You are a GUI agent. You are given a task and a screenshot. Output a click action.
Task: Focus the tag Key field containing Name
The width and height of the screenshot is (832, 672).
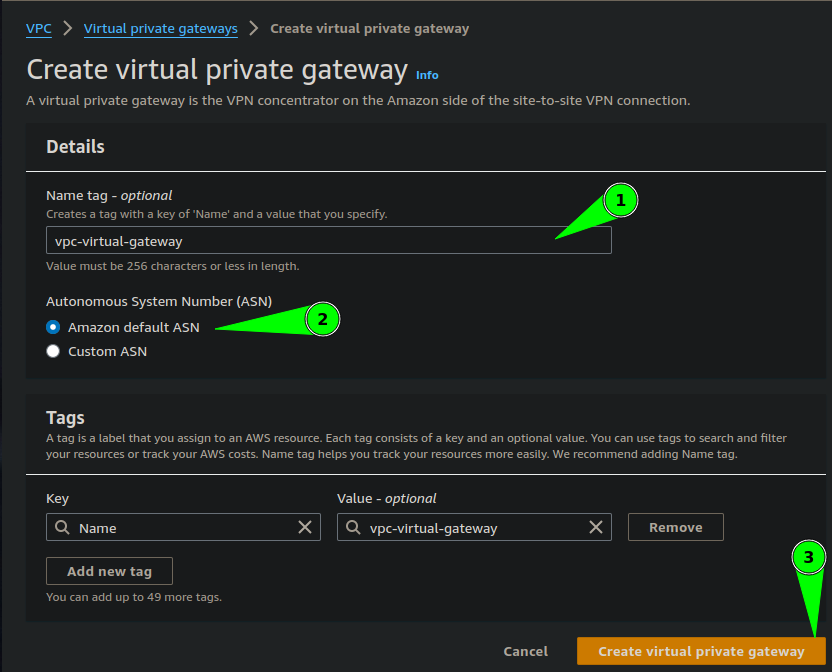pyautogui.click(x=184, y=527)
